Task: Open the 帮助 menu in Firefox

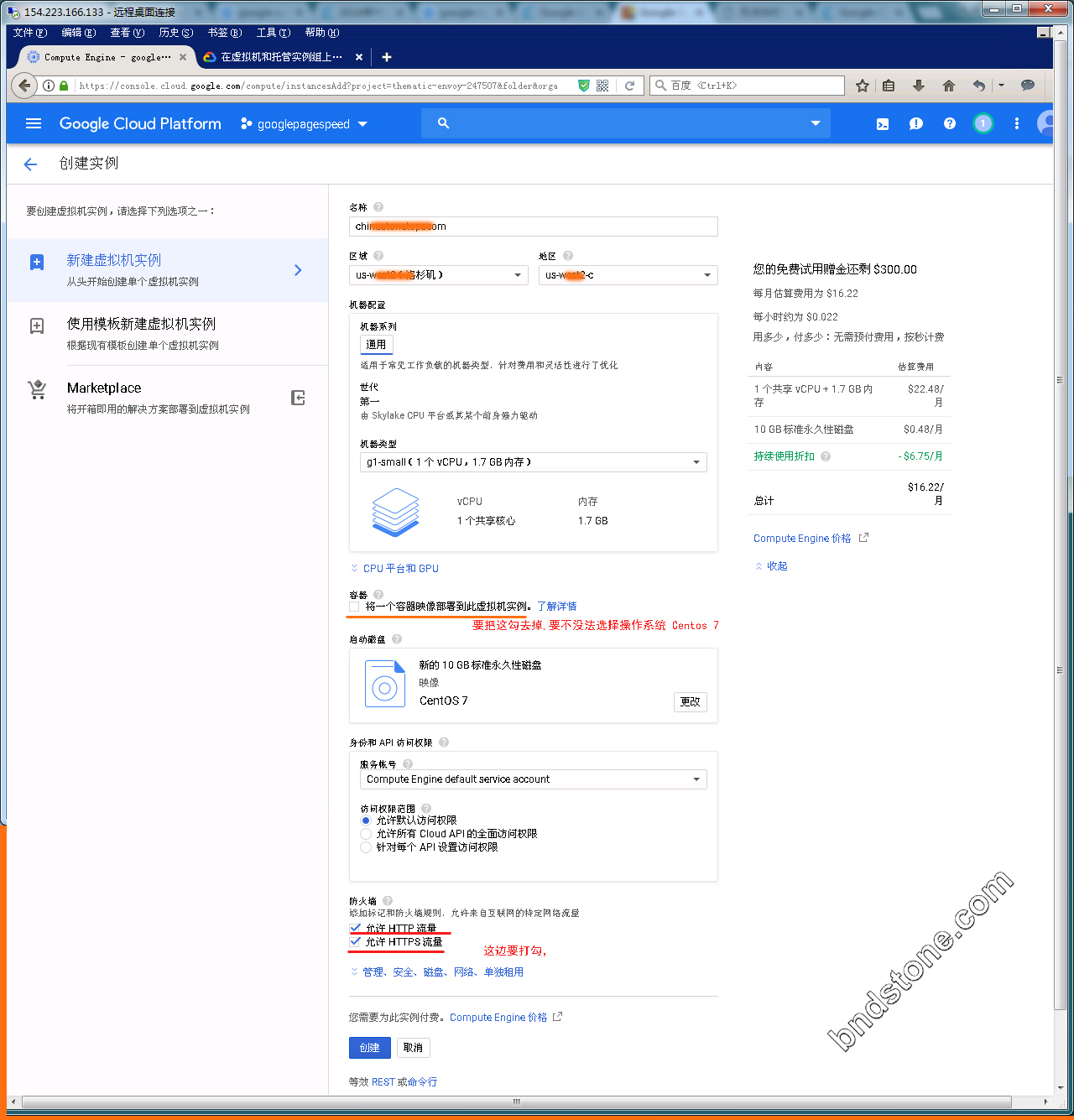Action: tap(322, 33)
